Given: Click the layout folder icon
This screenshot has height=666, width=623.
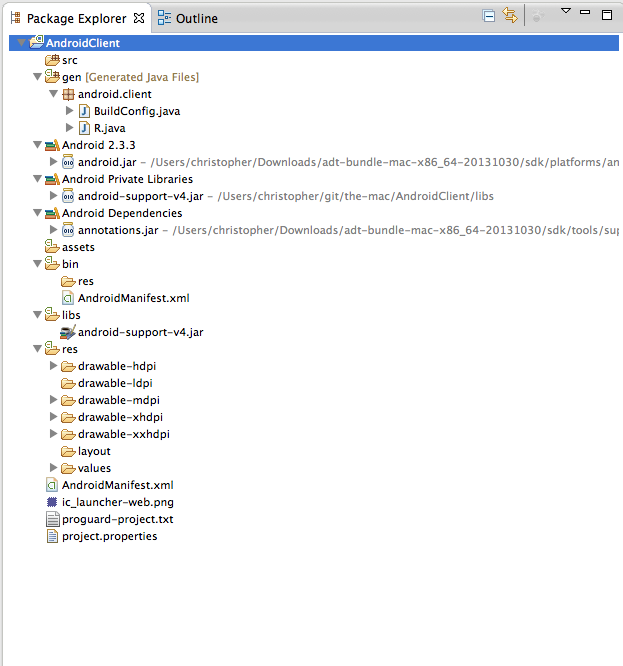Looking at the screenshot, I should click(x=68, y=452).
